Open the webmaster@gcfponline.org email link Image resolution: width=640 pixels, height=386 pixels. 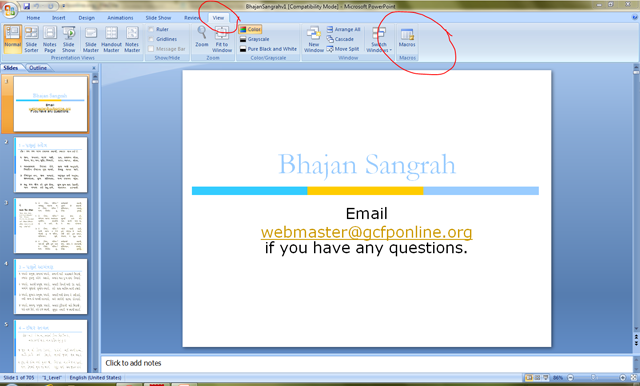pos(367,232)
